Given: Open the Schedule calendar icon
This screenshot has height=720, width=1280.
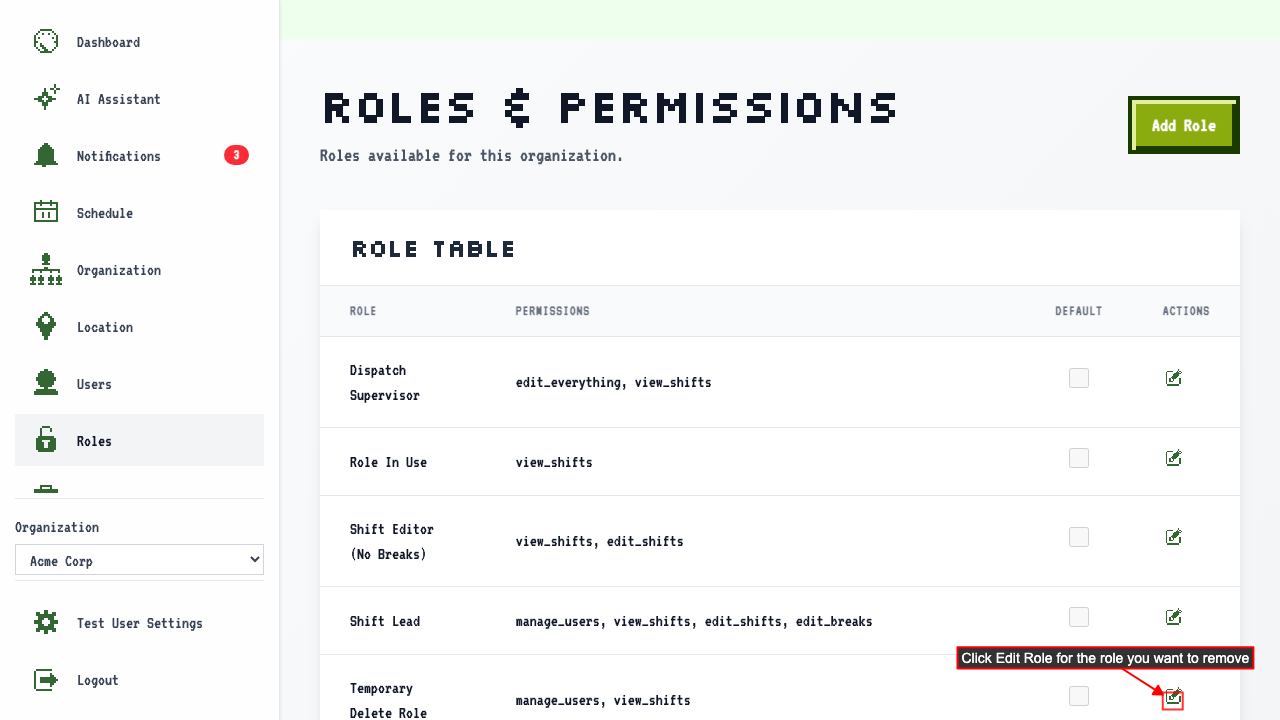Looking at the screenshot, I should coord(46,213).
